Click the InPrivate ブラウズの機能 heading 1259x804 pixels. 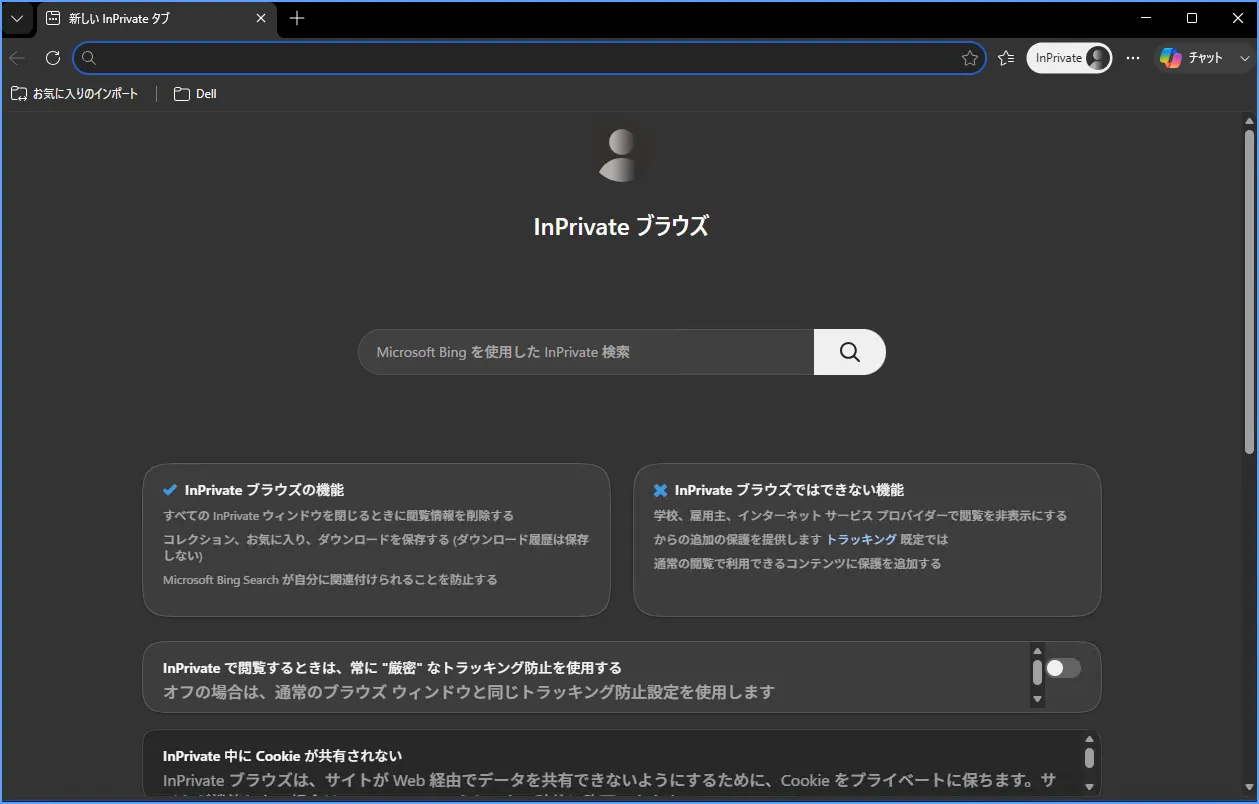(264, 490)
